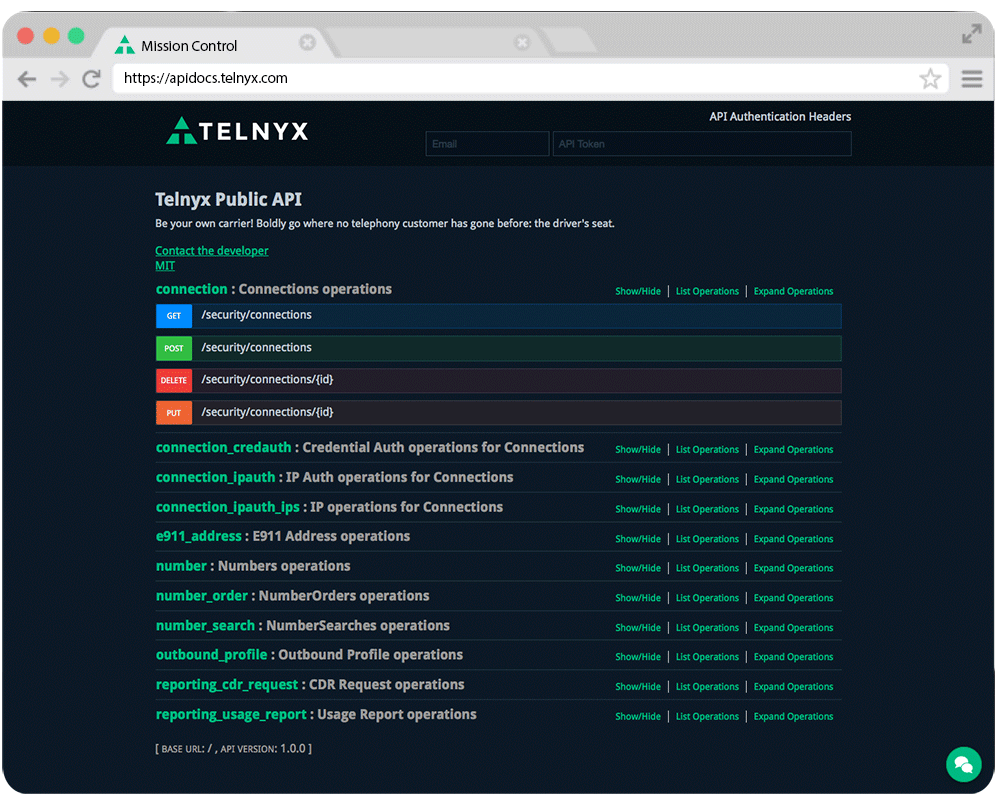Click Expand Operations for reporting_cdr_request

[793, 687]
